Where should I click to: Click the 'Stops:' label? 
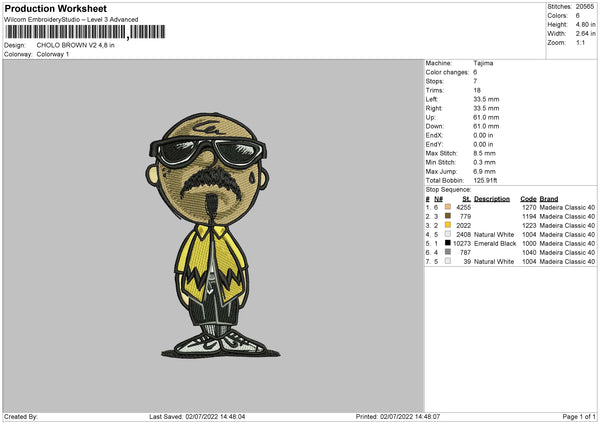coord(435,81)
